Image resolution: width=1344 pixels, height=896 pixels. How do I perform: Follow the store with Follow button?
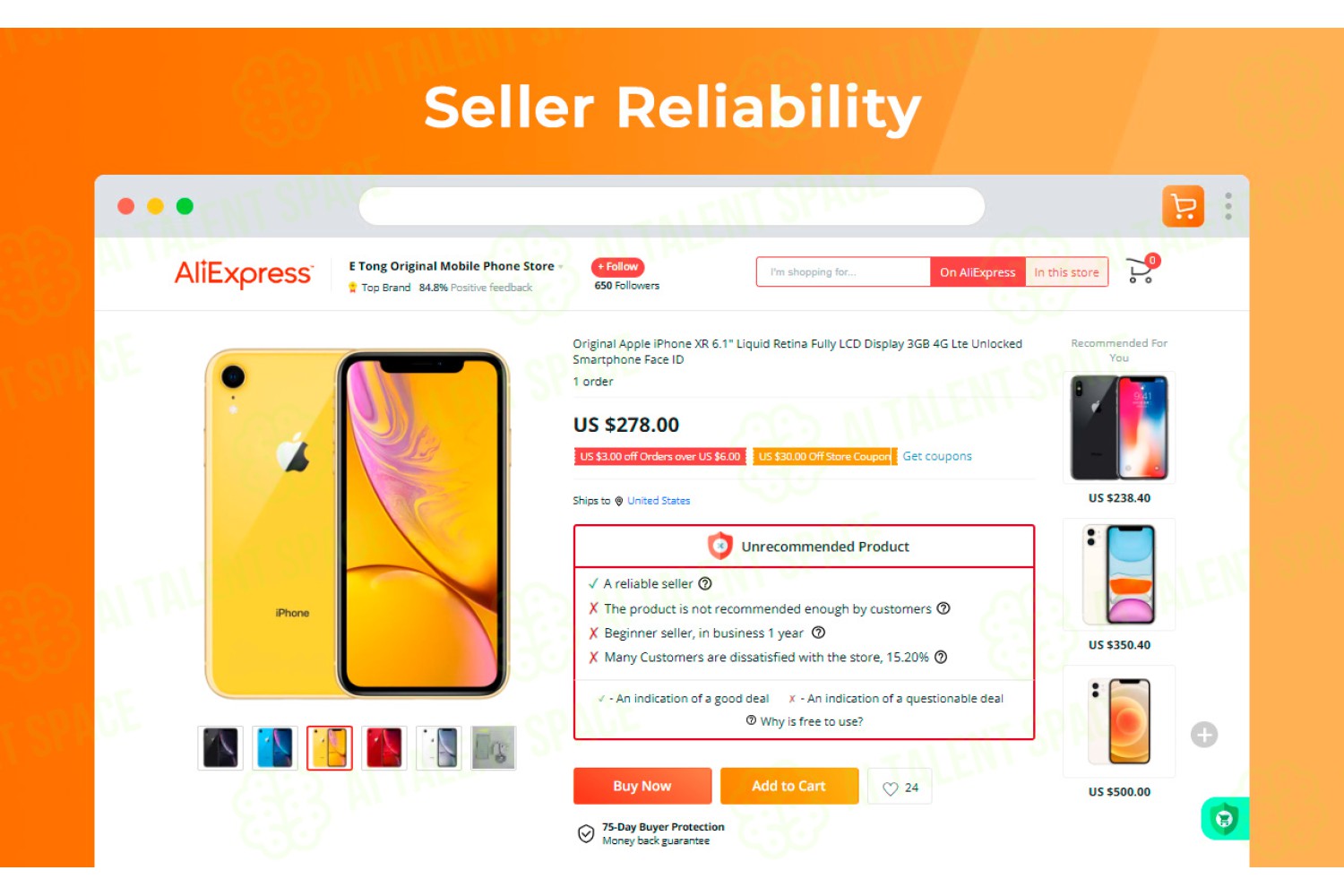pyautogui.click(x=617, y=267)
